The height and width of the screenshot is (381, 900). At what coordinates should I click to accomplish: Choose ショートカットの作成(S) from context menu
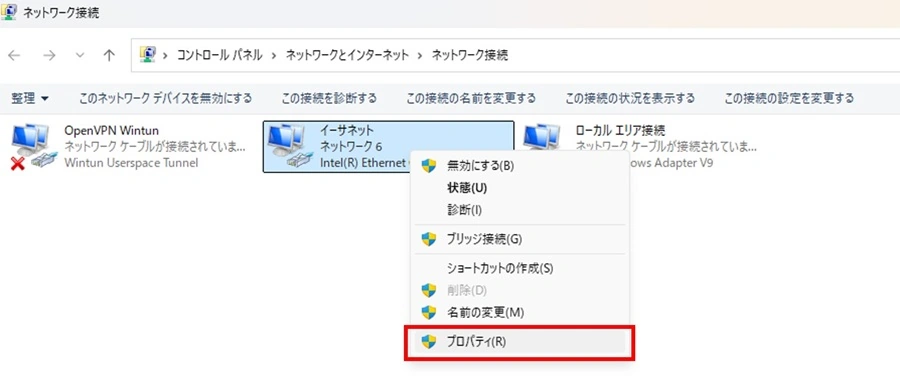click(520, 268)
